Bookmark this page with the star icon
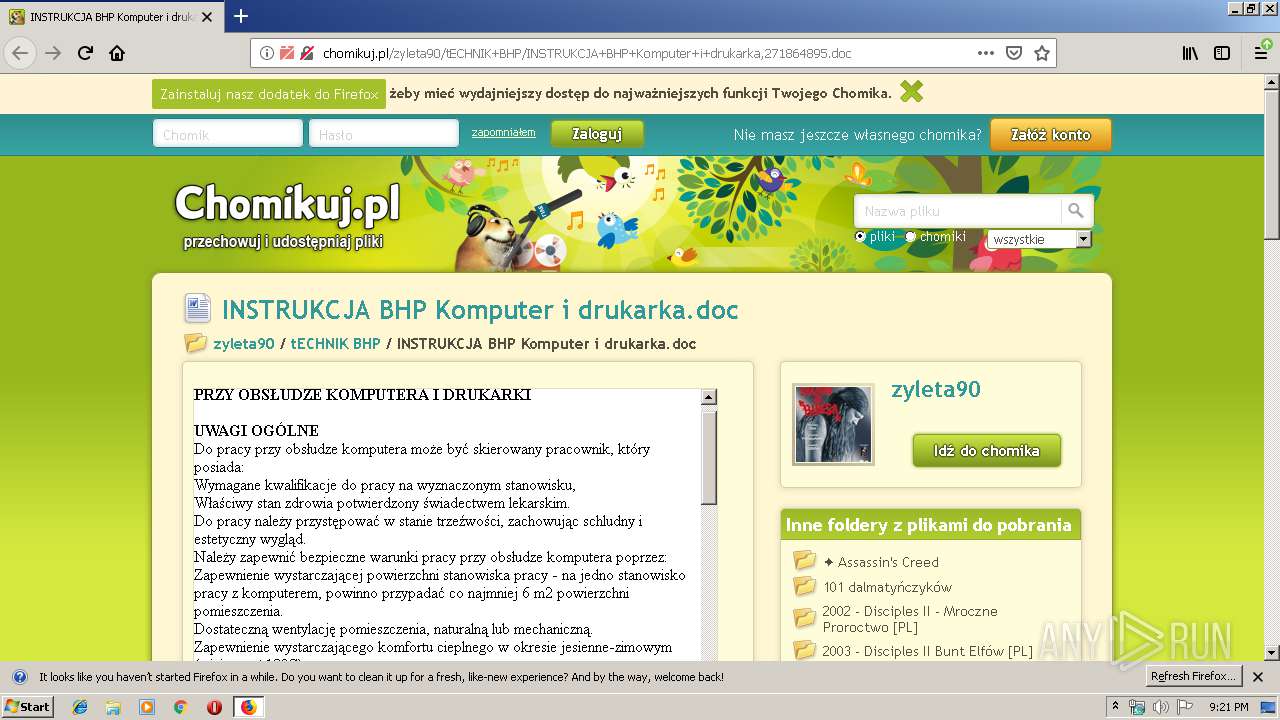 tap(1042, 53)
